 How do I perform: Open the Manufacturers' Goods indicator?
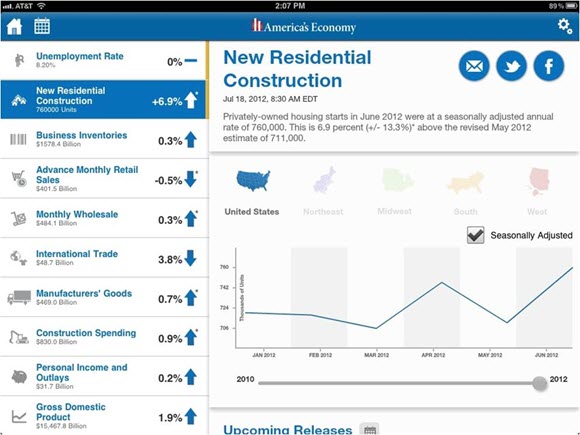tap(104, 297)
